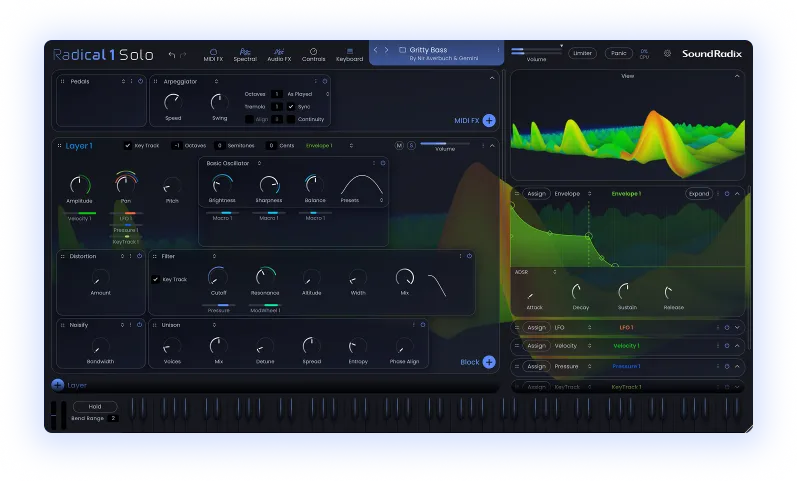Solo Layer 1 with S button

click(x=411, y=146)
